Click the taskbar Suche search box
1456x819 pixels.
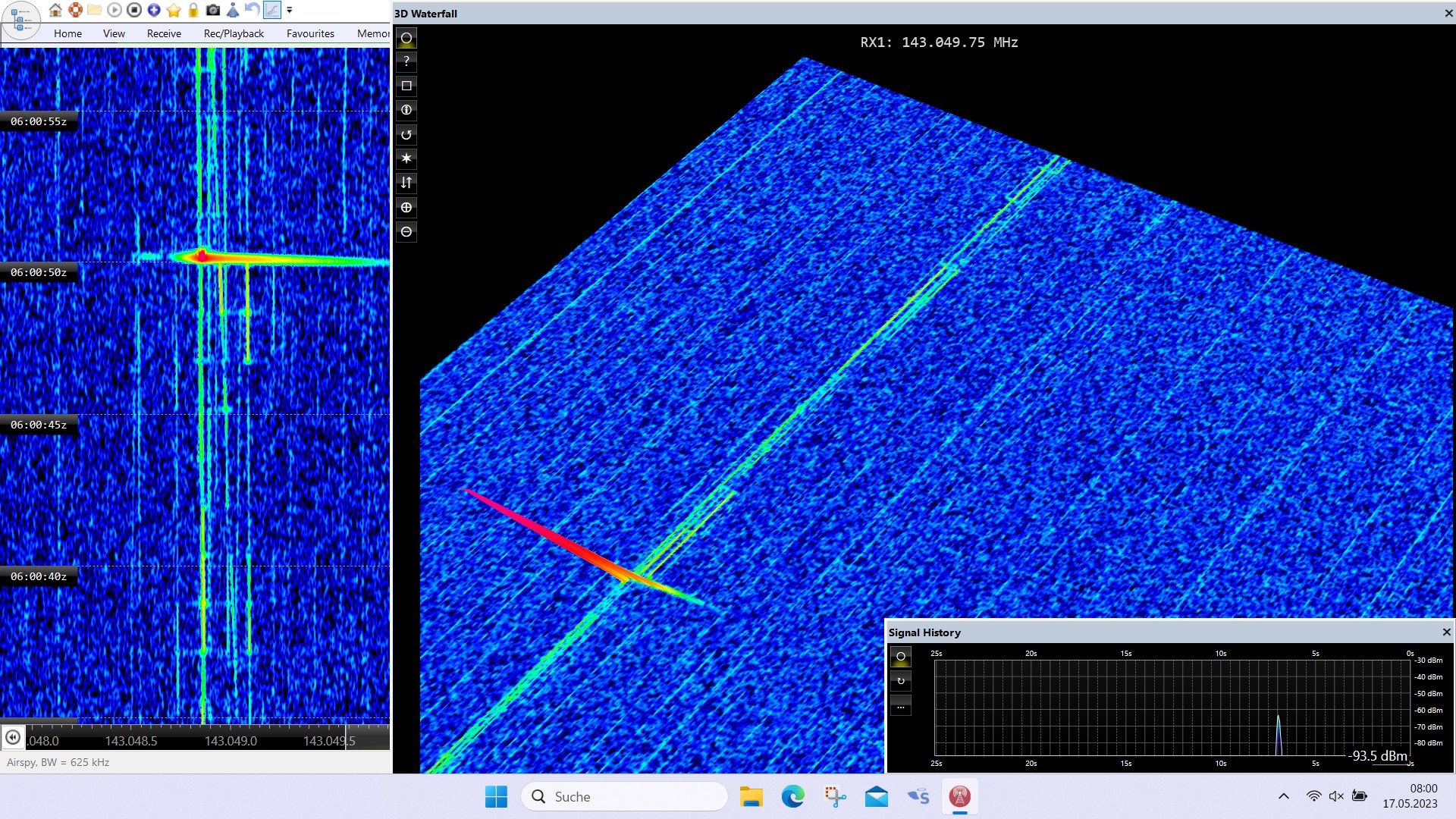click(x=624, y=796)
